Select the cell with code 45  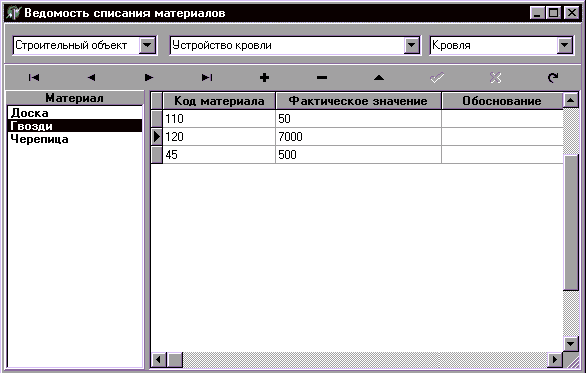[x=219, y=155]
